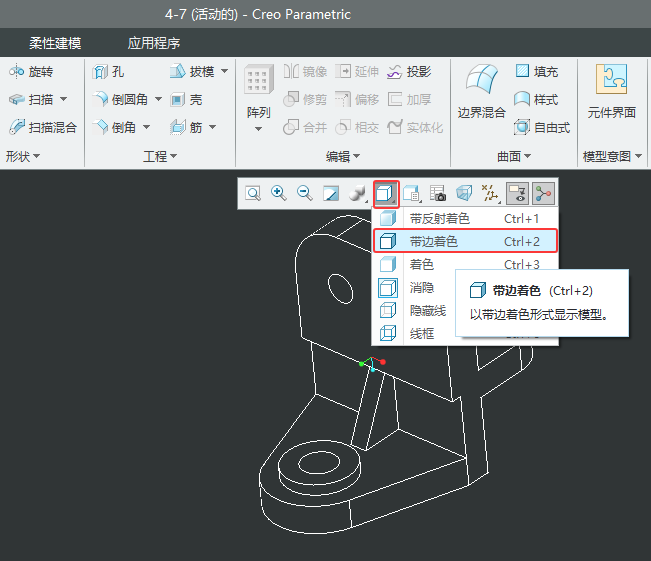
Task: Click the disabled 偏移 (Offset) button
Action: pos(357,99)
